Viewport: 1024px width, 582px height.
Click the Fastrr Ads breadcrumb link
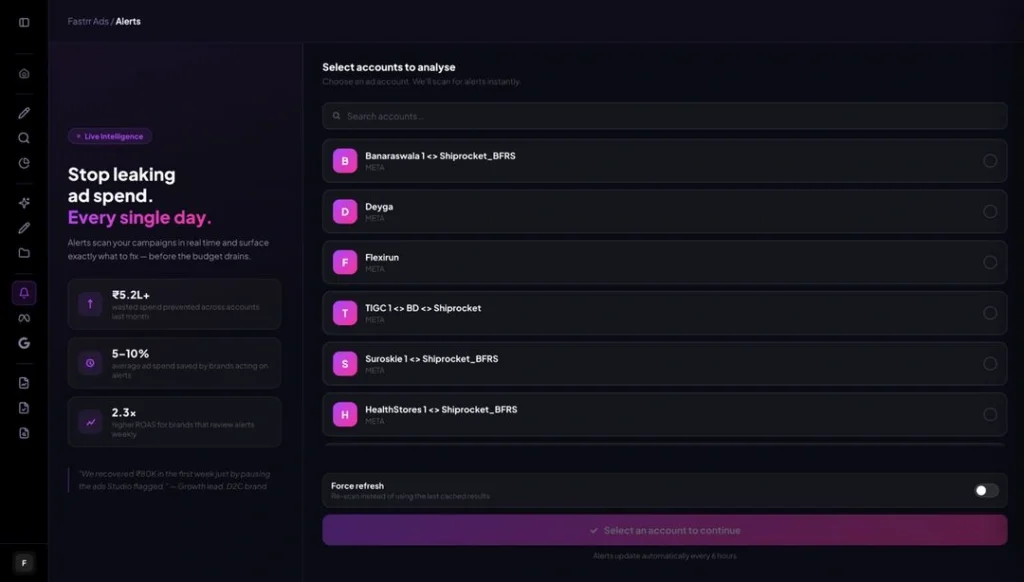(x=88, y=22)
